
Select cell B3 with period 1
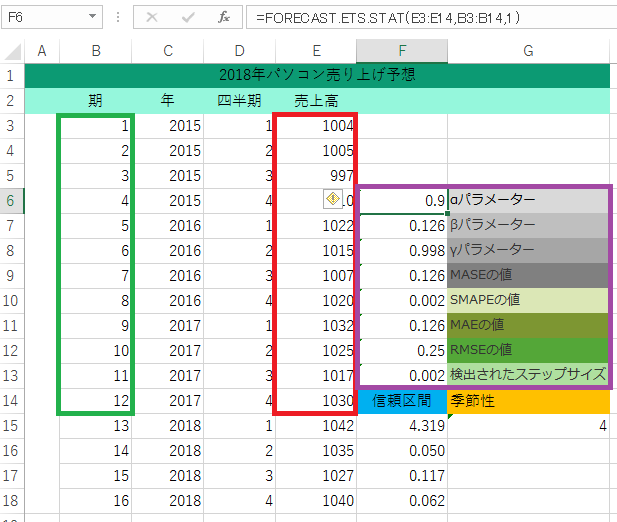pos(96,126)
